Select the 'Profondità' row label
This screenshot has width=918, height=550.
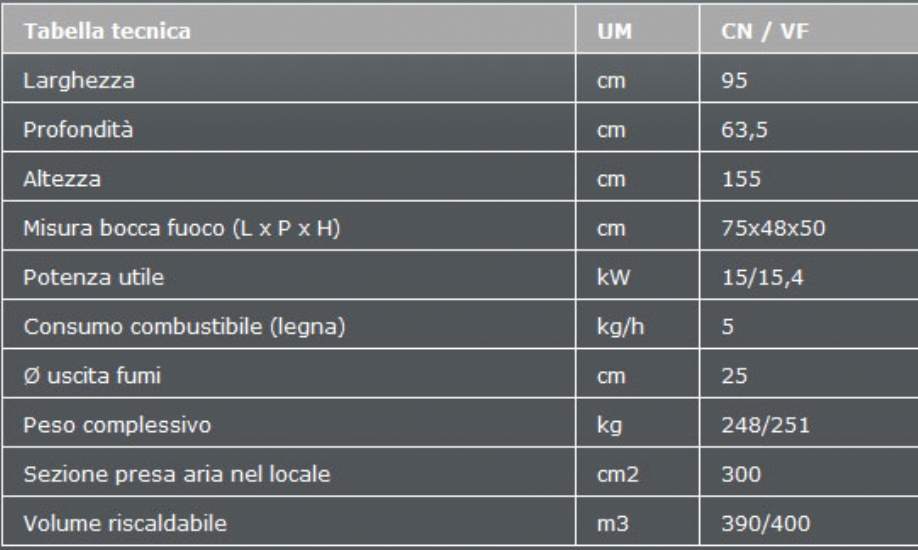(x=78, y=129)
